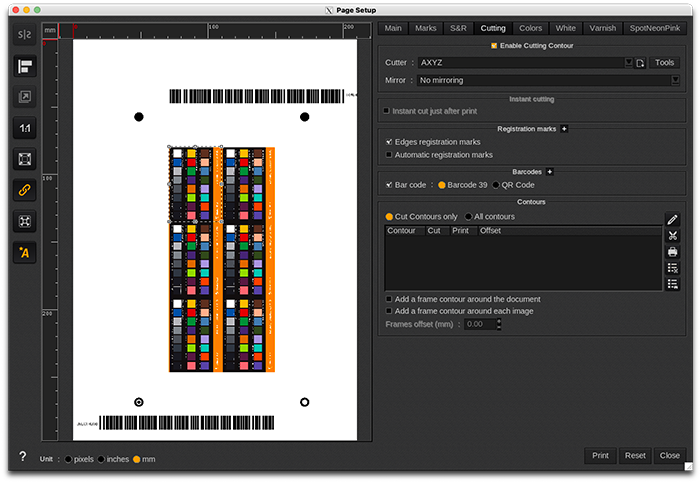This screenshot has width=700, height=482.
Task: Click the 1:1 actual size icon
Action: coord(25,128)
